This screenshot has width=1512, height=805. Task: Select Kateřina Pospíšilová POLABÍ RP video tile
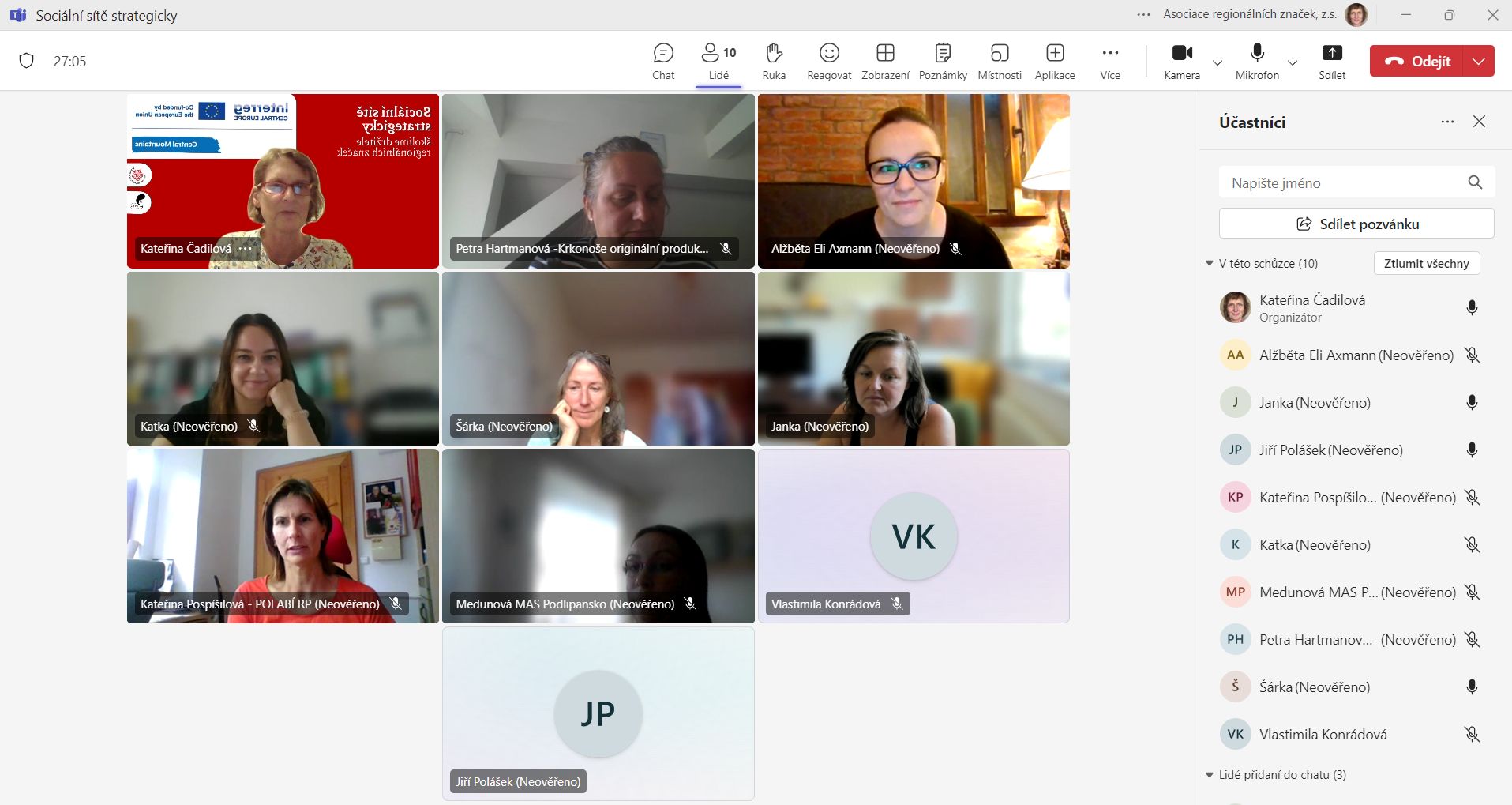283,536
